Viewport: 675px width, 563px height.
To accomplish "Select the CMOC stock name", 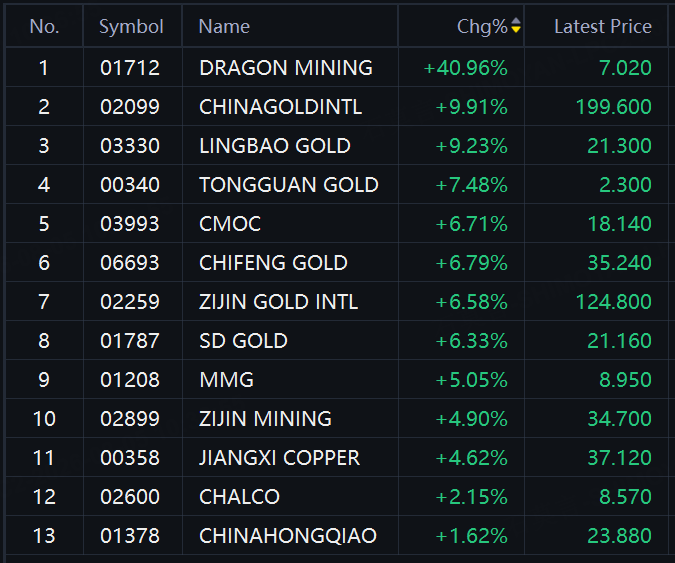I will 230,224.
